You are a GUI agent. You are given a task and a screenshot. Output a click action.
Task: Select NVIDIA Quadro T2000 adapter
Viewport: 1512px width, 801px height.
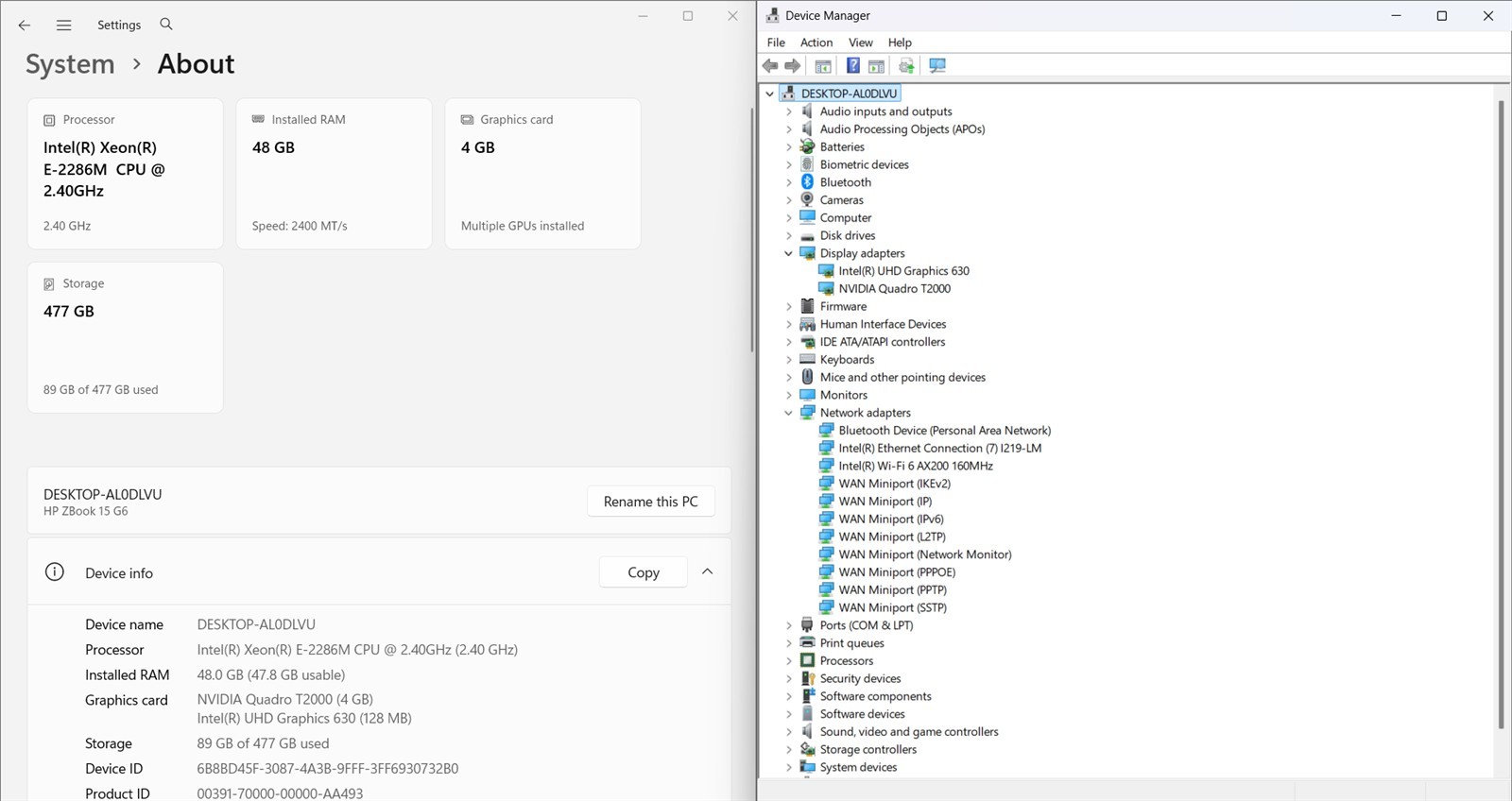click(x=894, y=289)
